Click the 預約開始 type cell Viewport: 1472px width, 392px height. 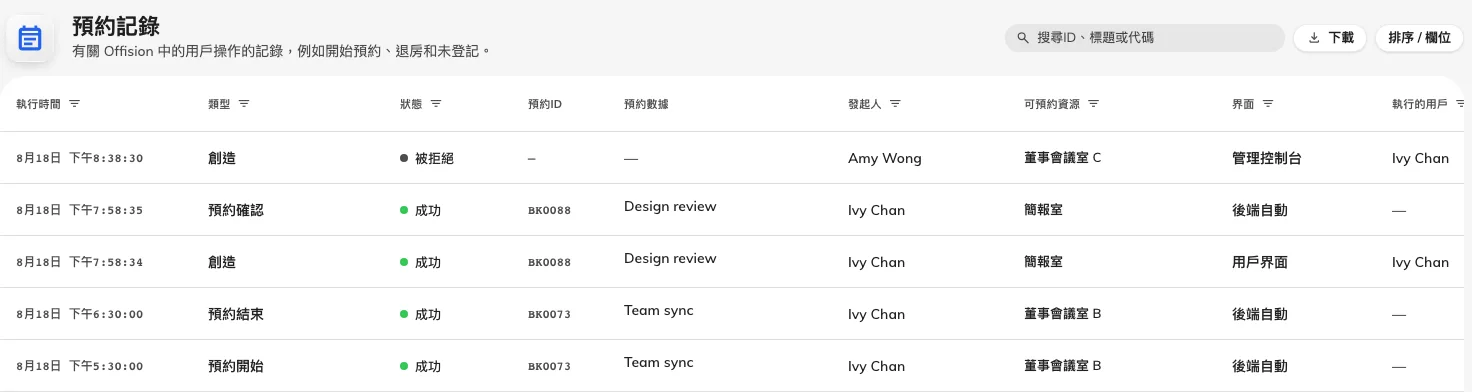coord(236,366)
